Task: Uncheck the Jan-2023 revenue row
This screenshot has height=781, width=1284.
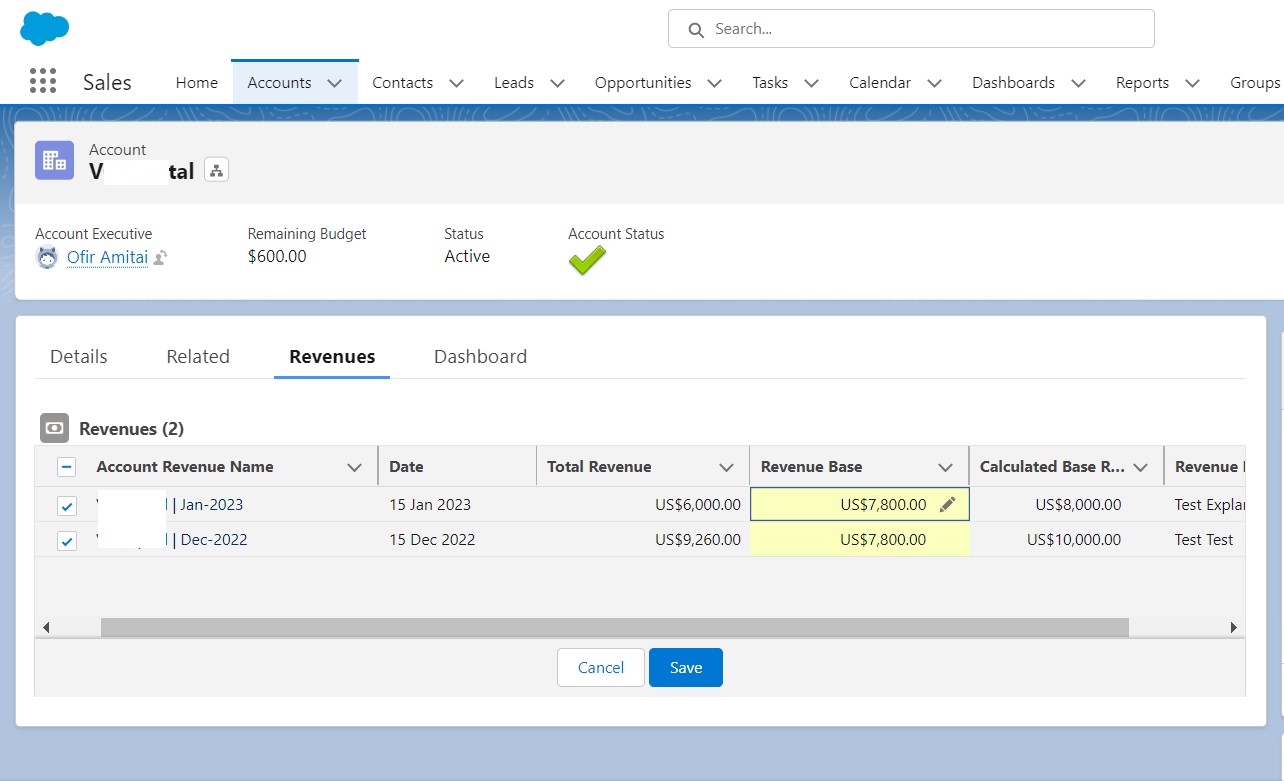Action: pos(66,506)
